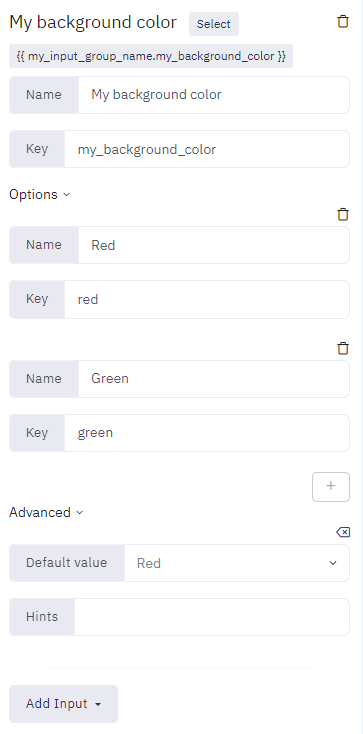363x734 pixels.
Task: Click the Select type badge
Action: click(214, 24)
